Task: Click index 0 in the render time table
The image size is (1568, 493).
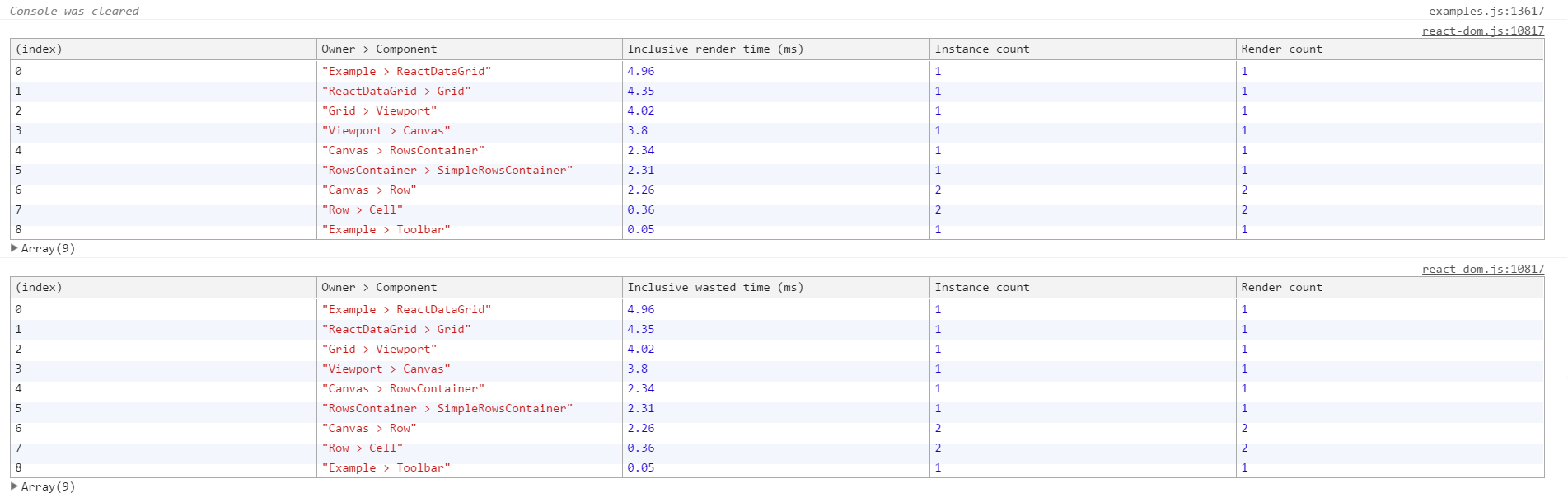Action: (18, 71)
